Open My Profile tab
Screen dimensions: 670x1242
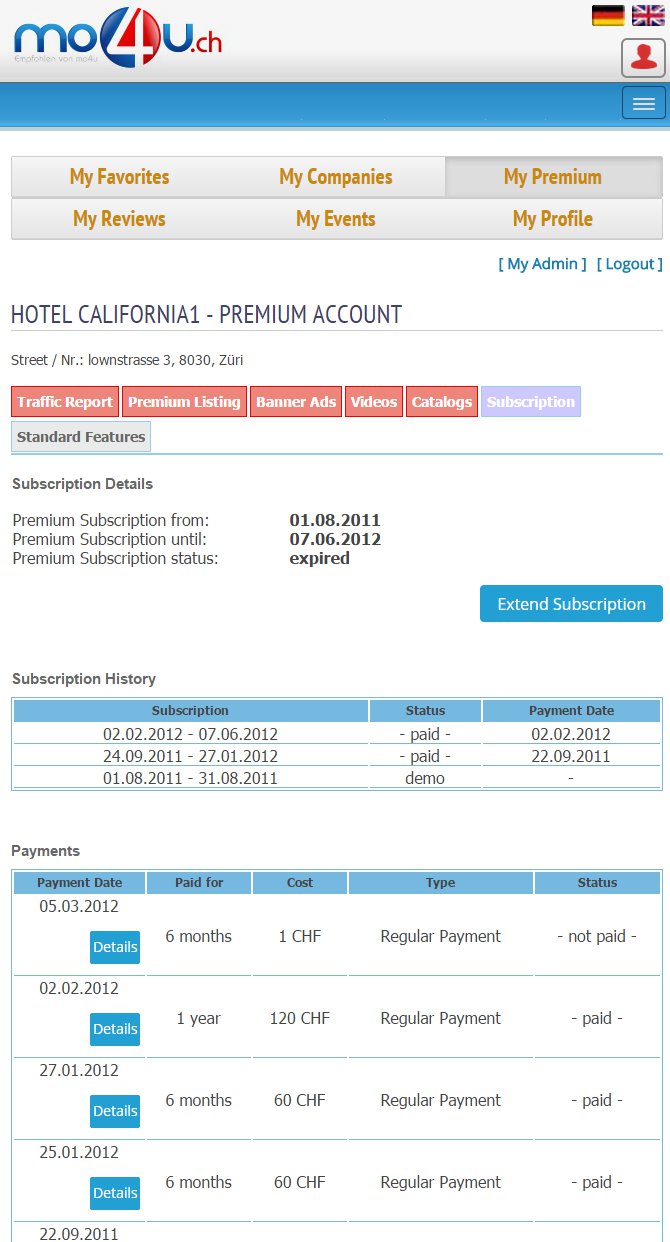tap(553, 219)
